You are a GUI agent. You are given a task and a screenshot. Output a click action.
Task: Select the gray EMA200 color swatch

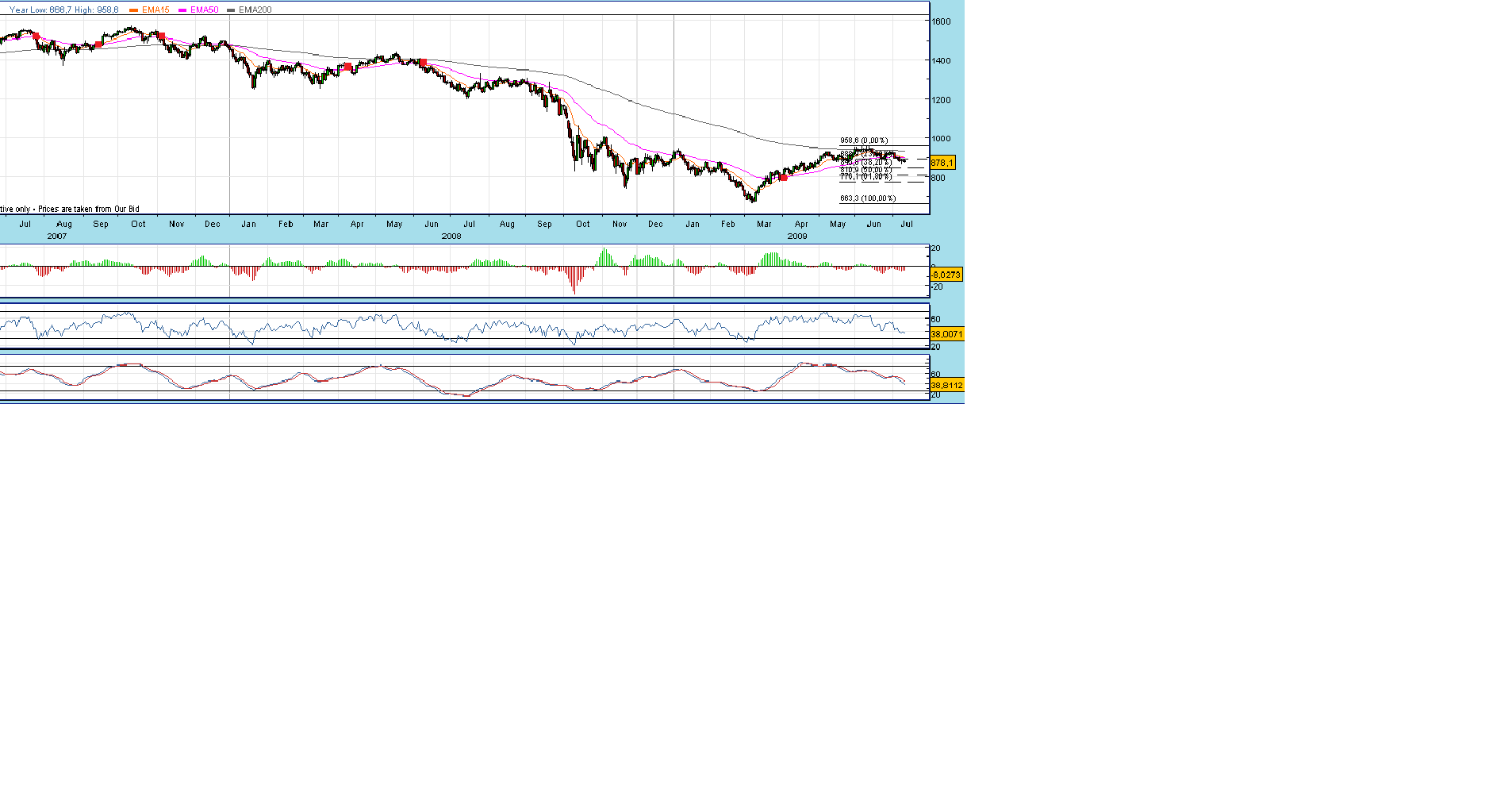click(231, 10)
